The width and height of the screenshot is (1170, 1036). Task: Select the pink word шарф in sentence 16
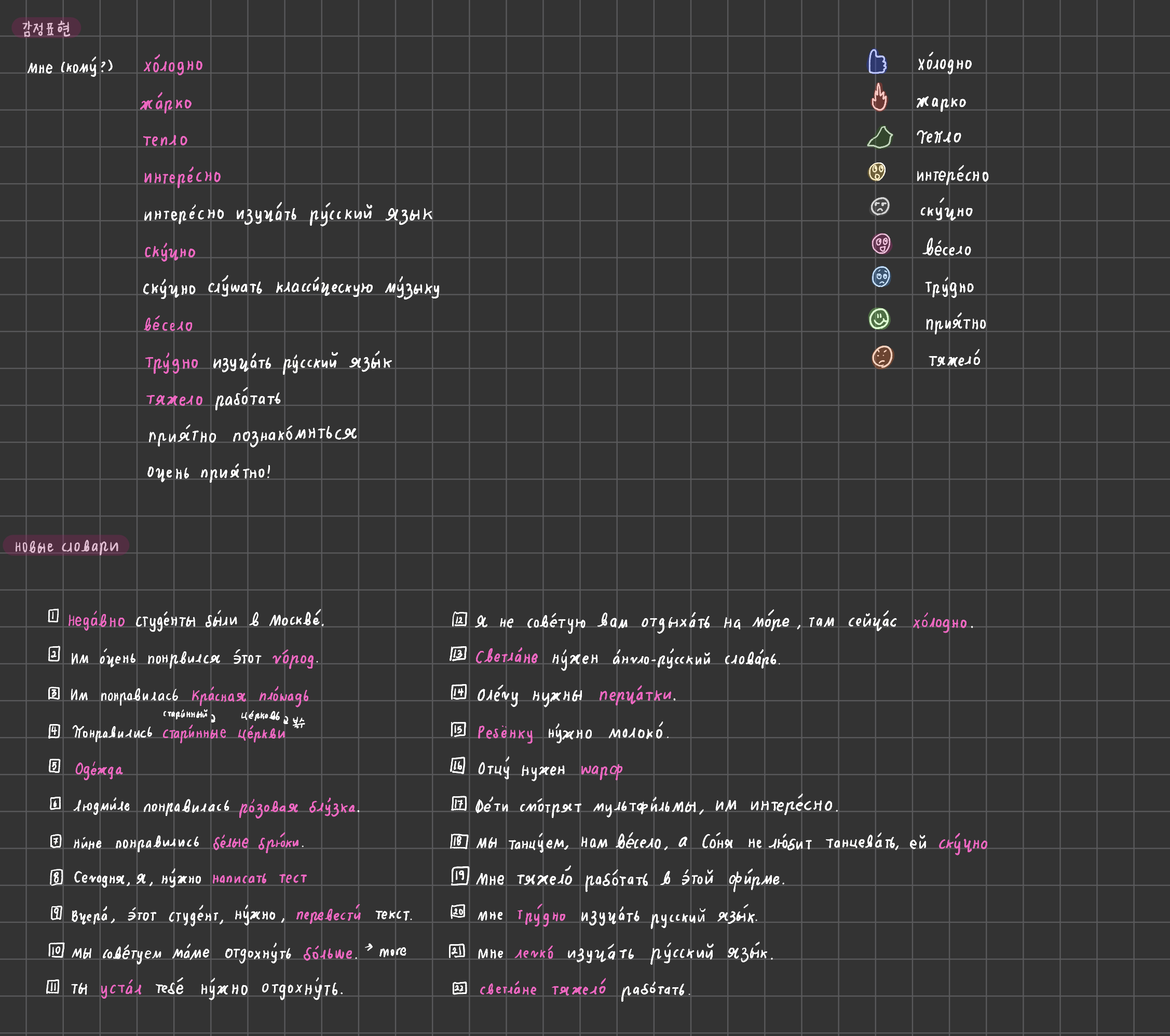coord(602,770)
